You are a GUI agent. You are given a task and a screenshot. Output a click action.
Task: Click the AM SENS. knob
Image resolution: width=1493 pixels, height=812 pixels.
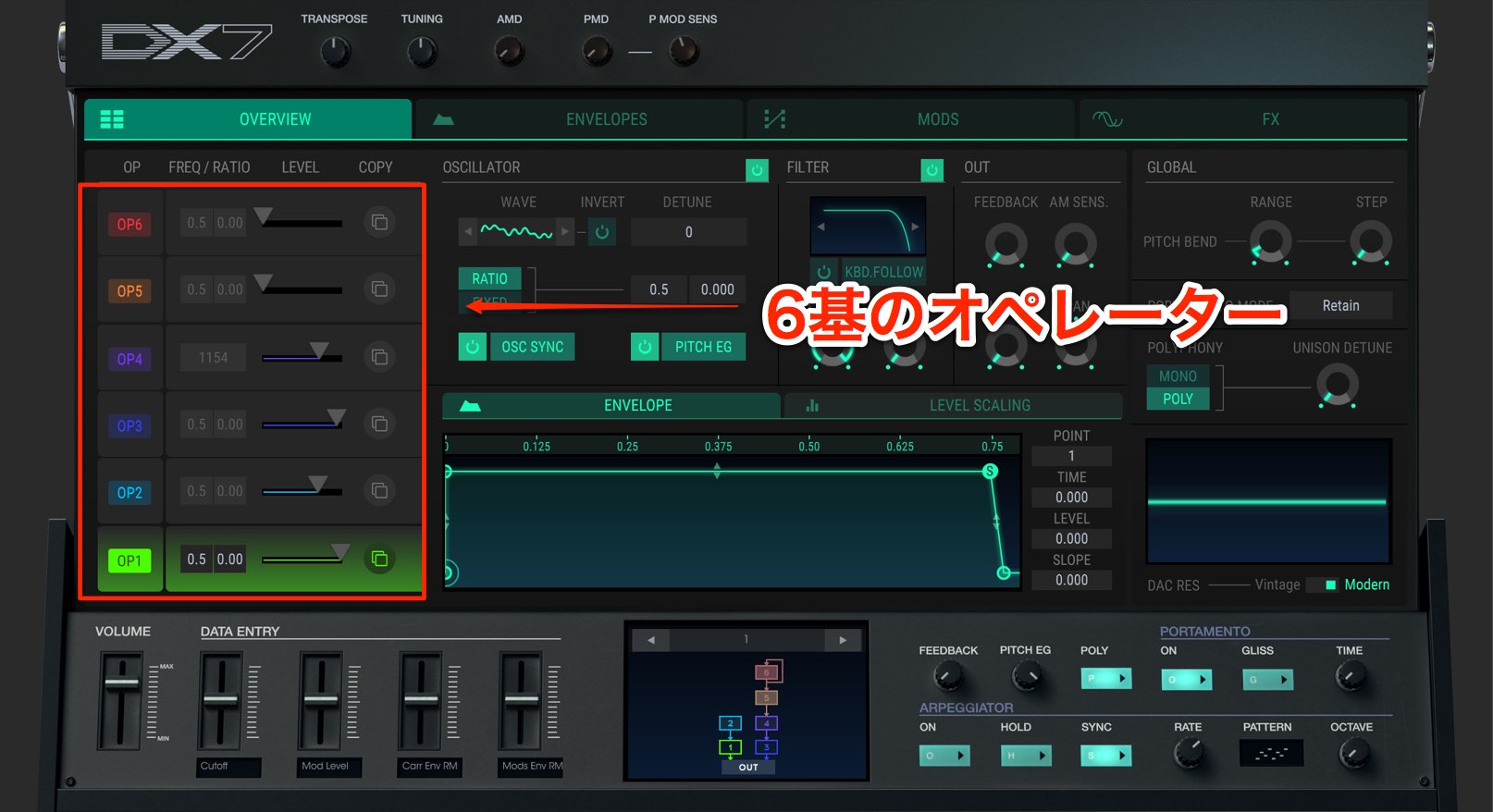click(x=1076, y=244)
